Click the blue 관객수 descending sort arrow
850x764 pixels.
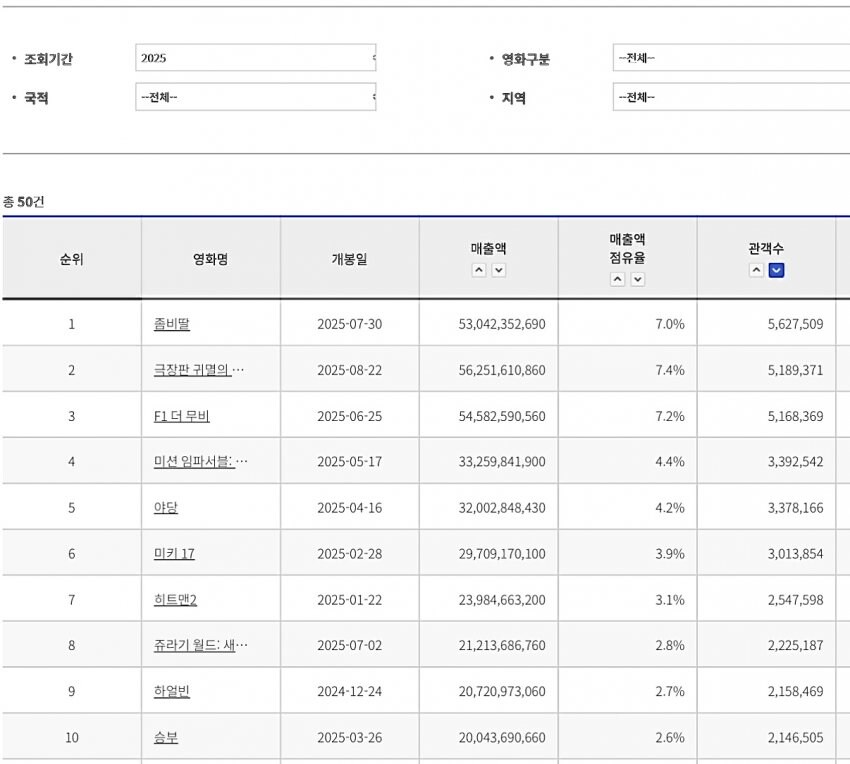click(x=776, y=270)
